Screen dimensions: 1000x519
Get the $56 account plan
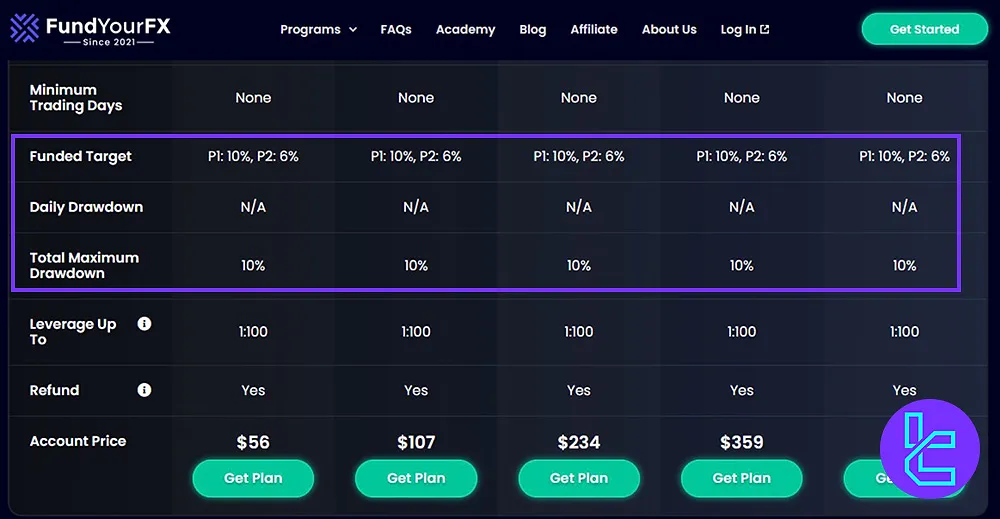point(253,478)
